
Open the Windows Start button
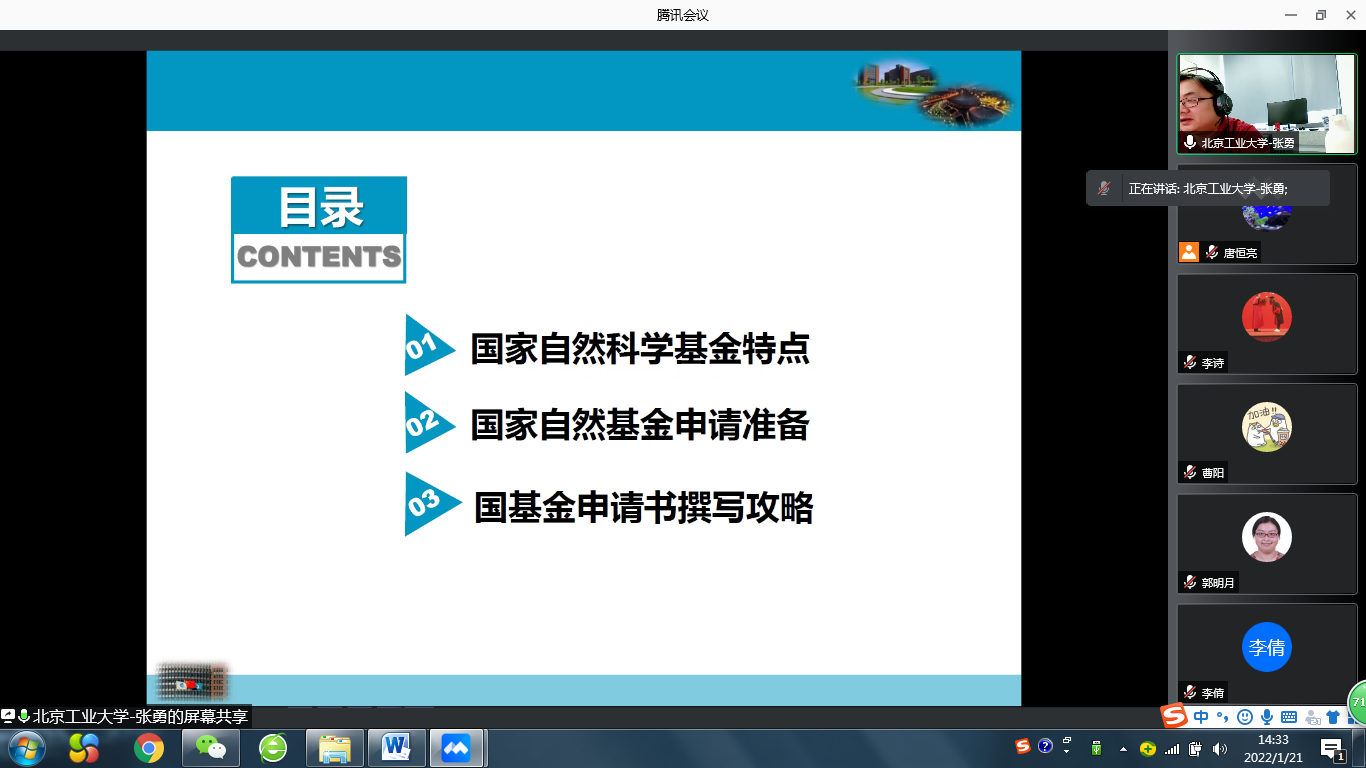tap(25, 747)
